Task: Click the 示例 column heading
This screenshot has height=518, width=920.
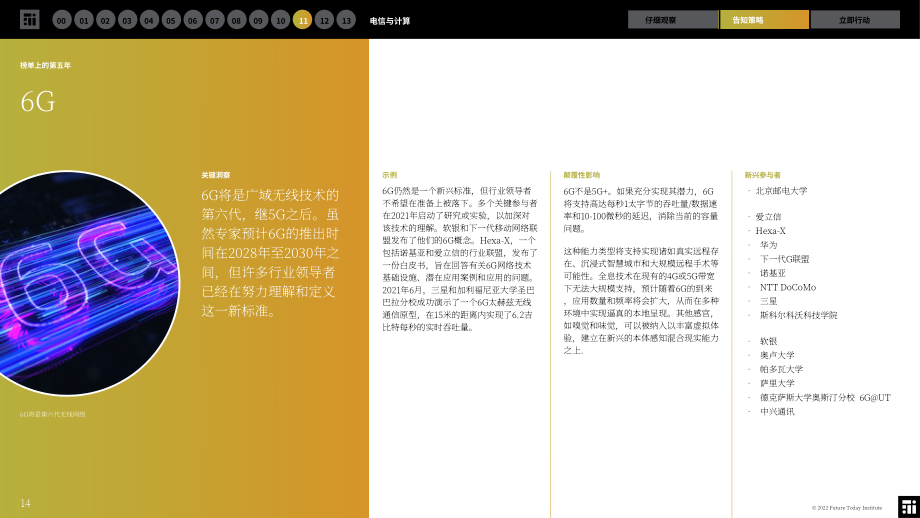Action: 390,175
